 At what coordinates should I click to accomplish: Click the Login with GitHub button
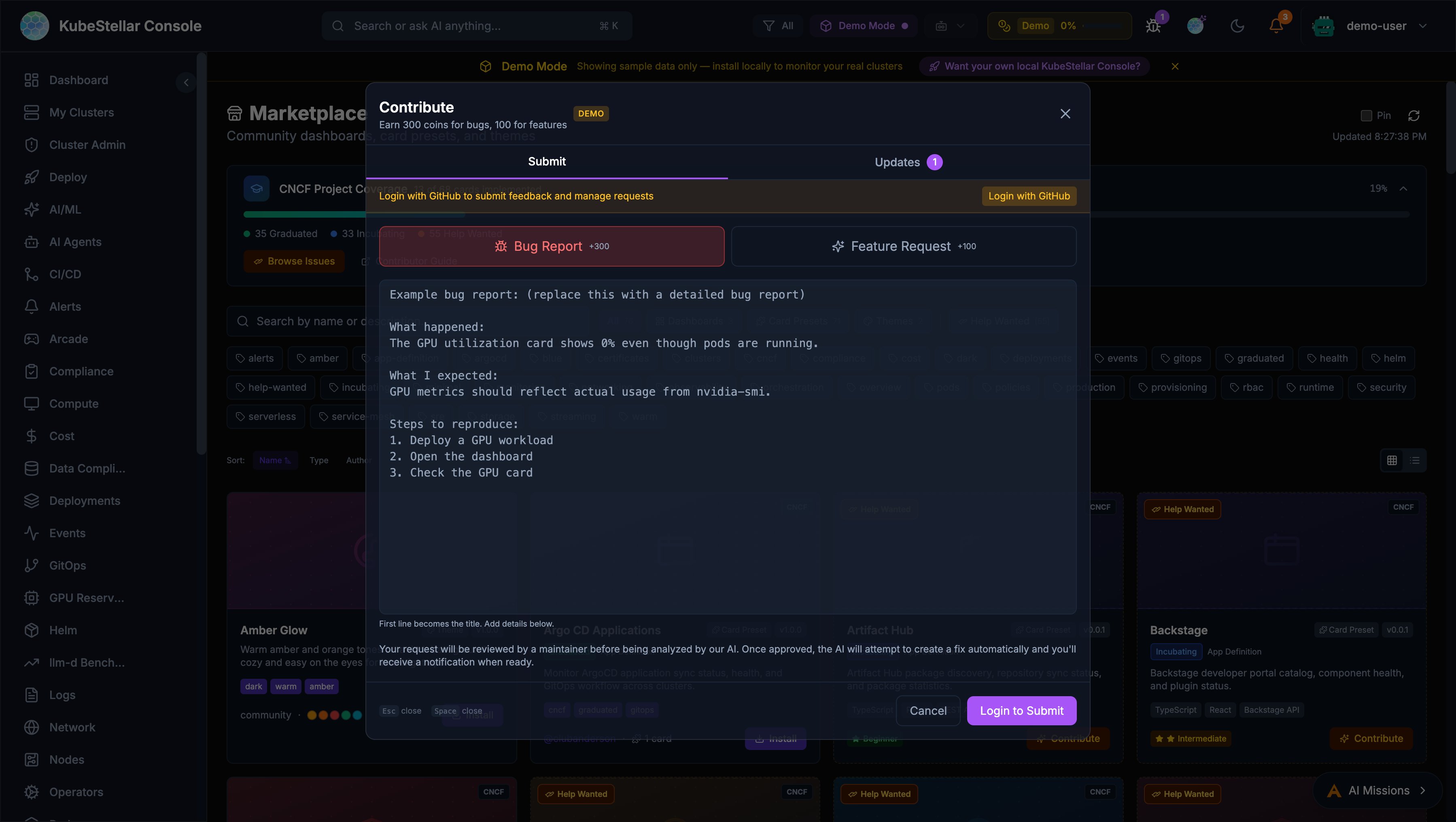(1028, 196)
